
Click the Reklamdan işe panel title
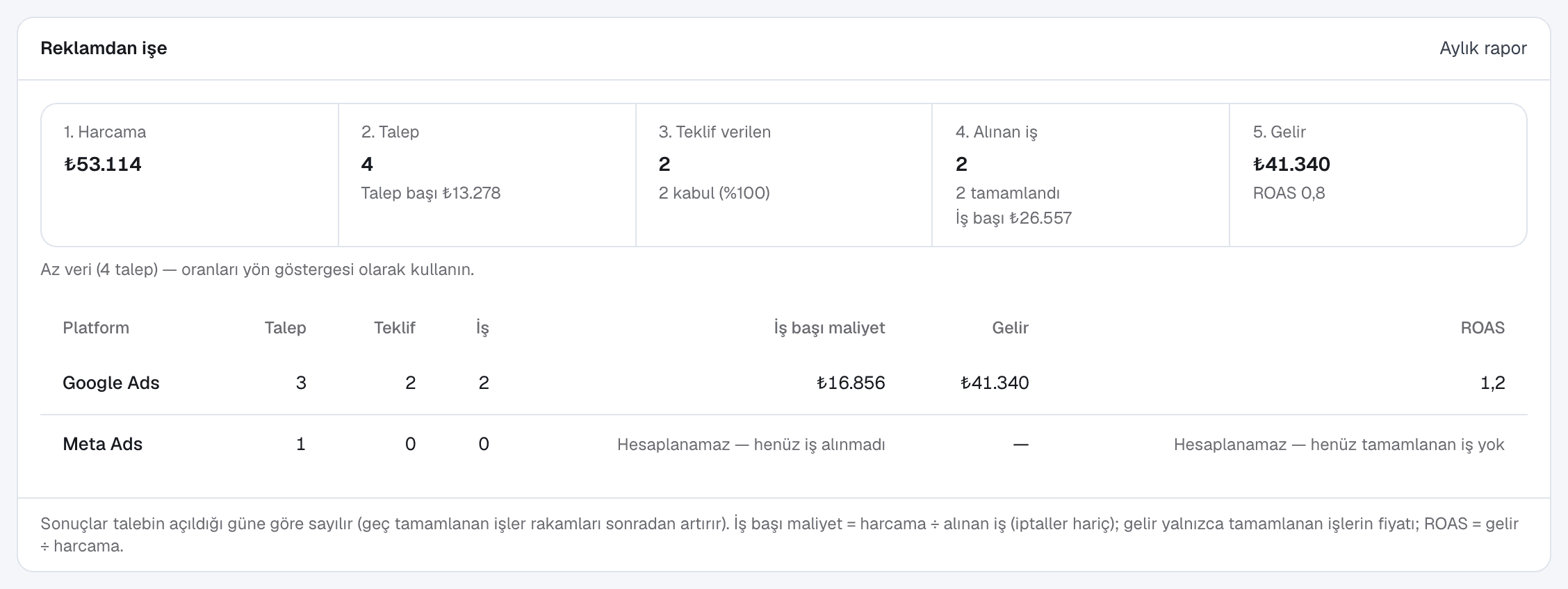(x=104, y=49)
